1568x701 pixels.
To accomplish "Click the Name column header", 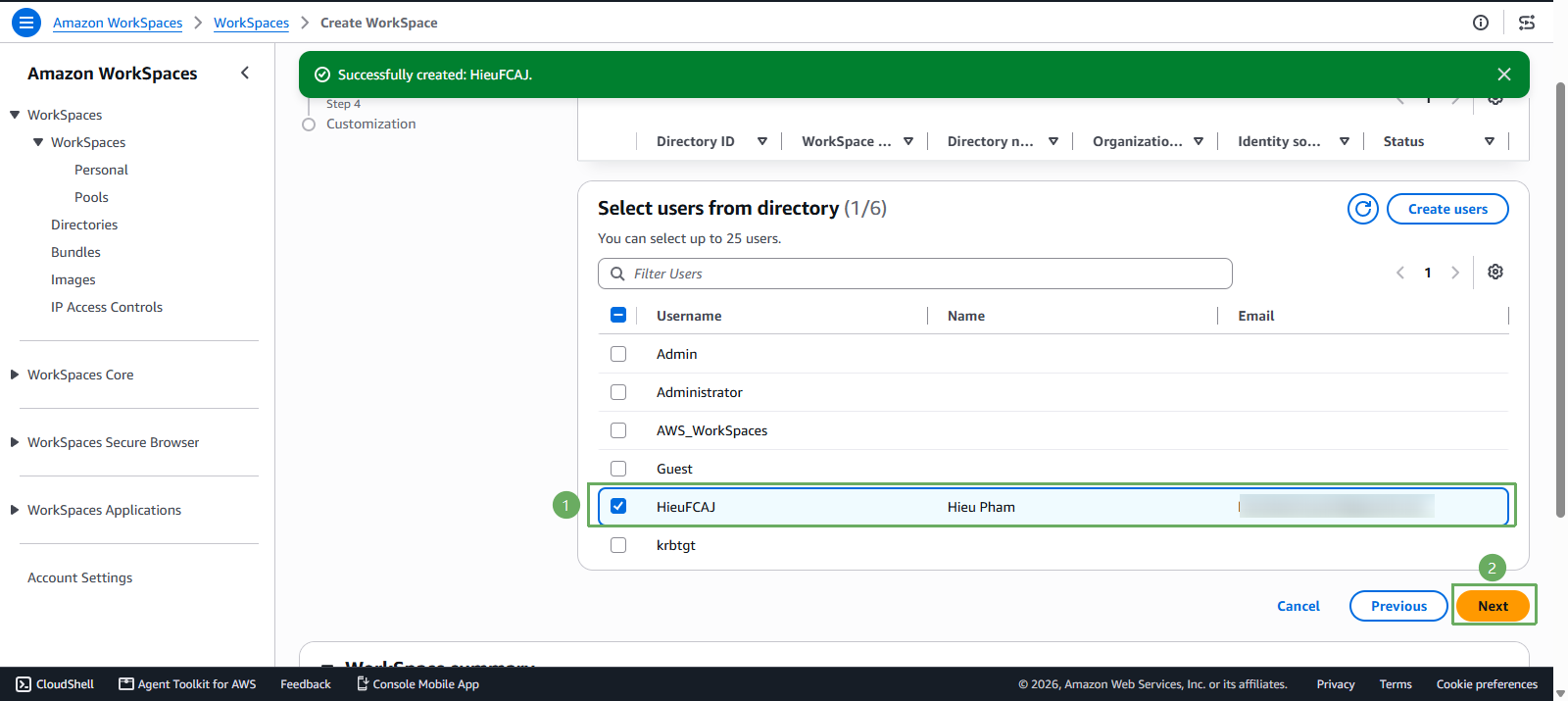I will click(x=966, y=316).
